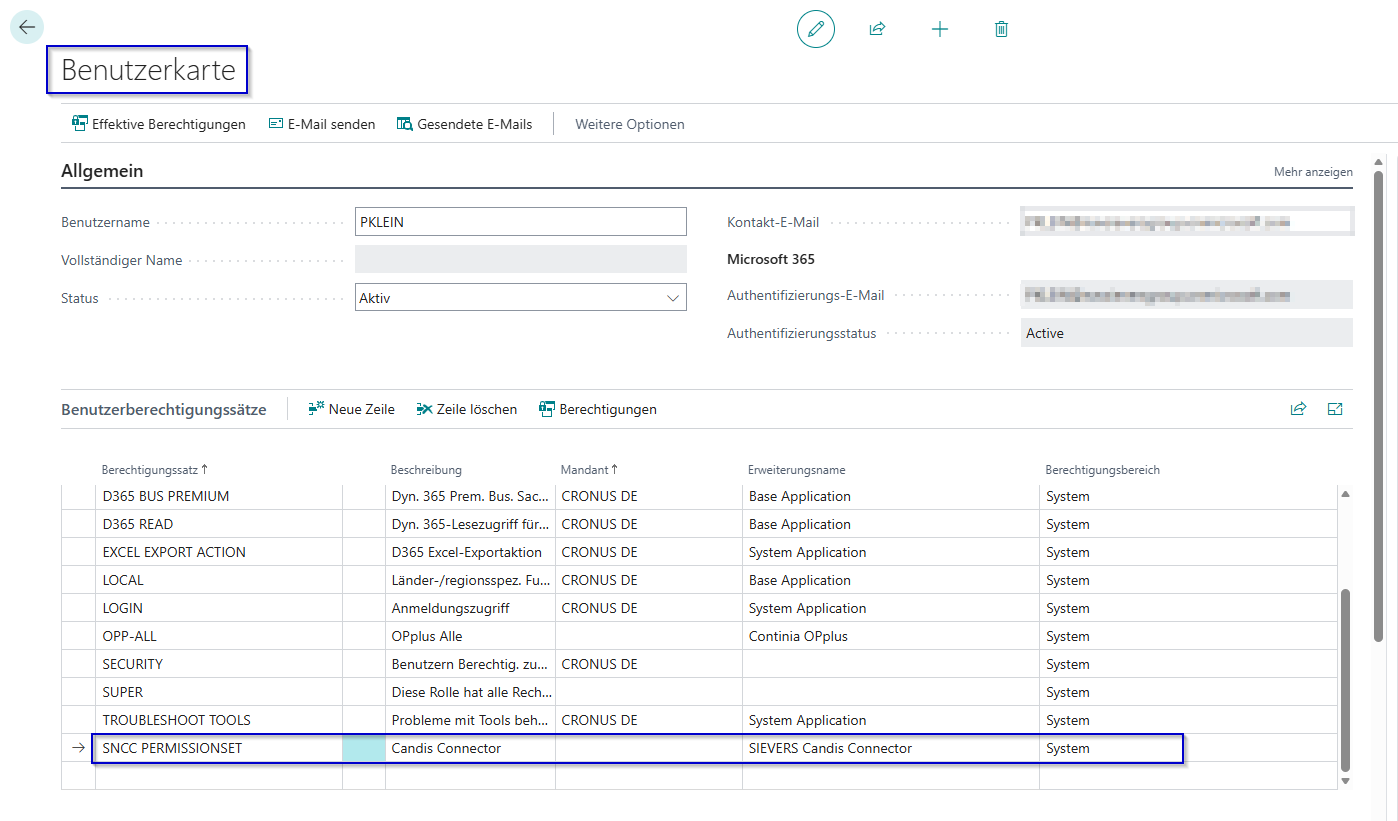1398x821 pixels.
Task: Click the share icon in Benutzerberechtigungssätze
Action: 1298,409
